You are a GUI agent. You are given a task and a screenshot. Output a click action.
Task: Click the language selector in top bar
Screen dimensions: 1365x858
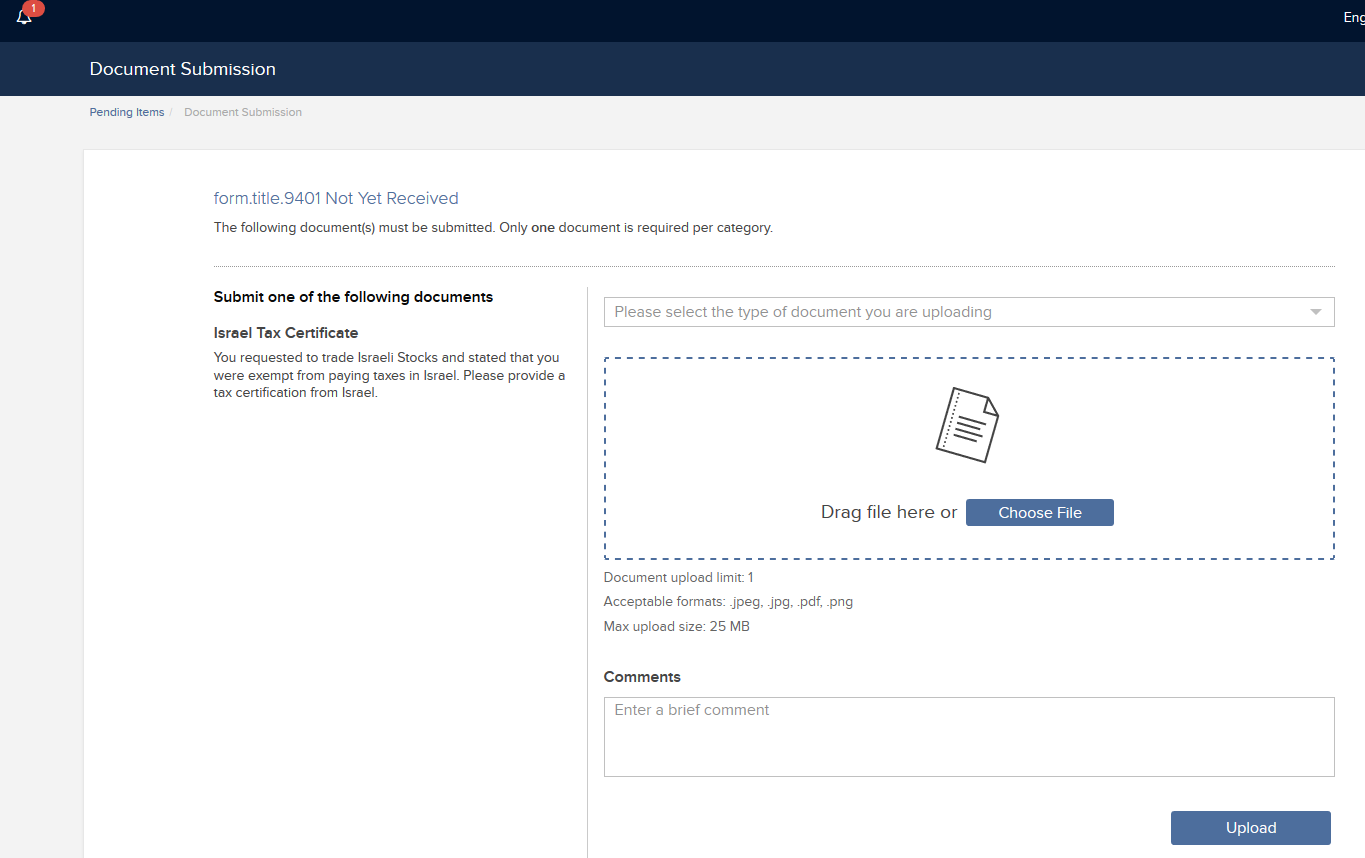1354,18
